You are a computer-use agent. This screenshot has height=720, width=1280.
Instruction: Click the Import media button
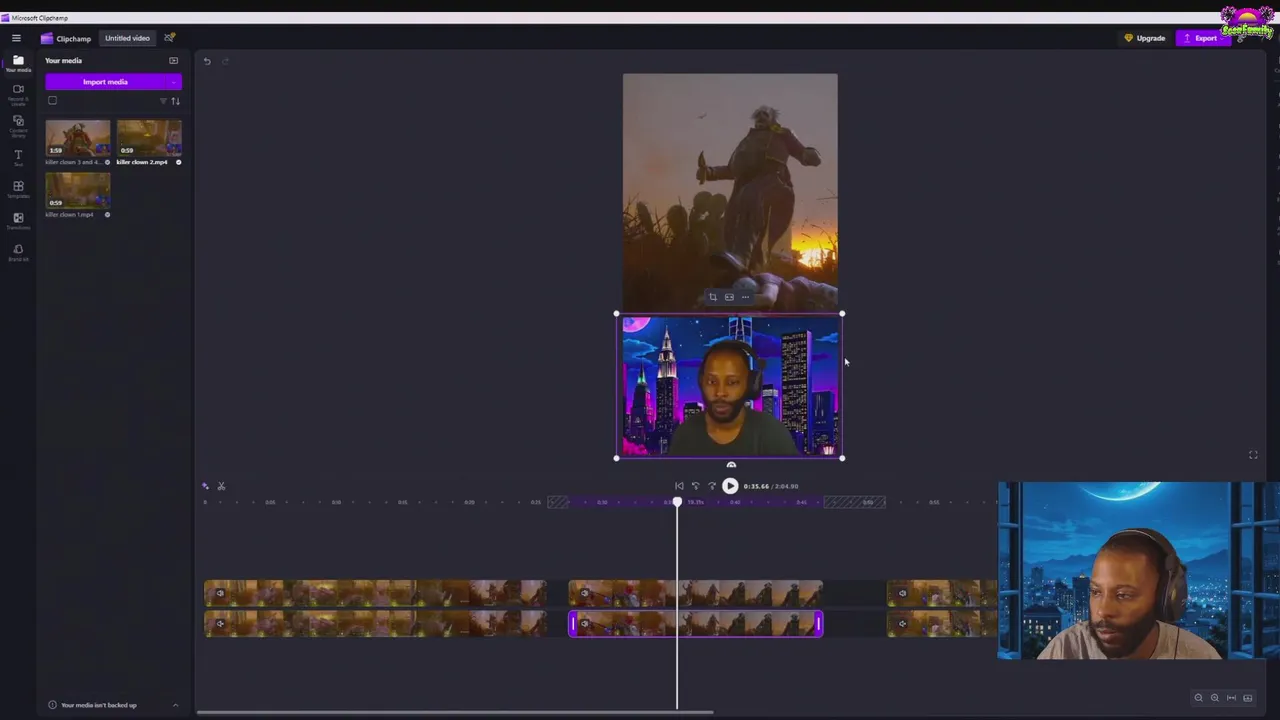[105, 82]
